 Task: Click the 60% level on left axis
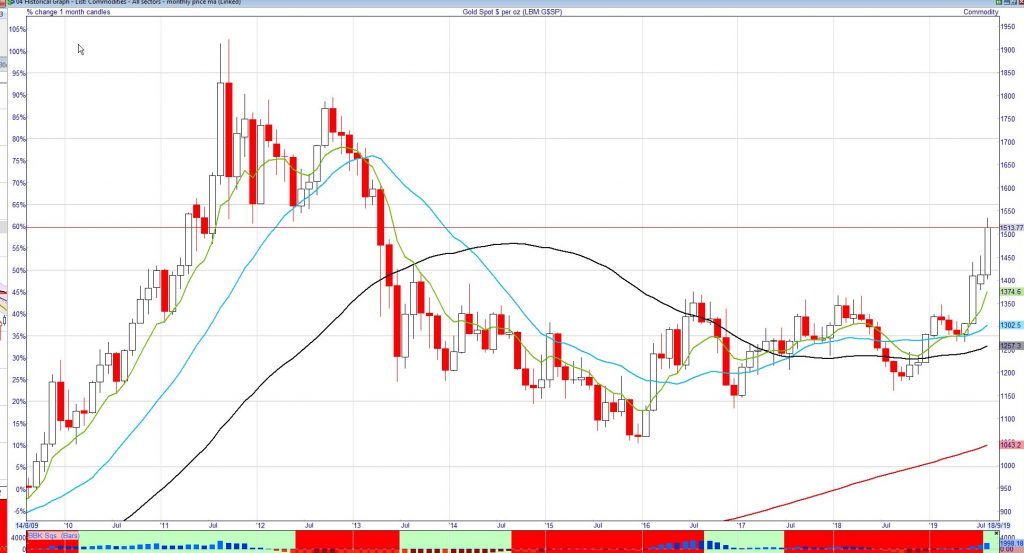pos(18,227)
